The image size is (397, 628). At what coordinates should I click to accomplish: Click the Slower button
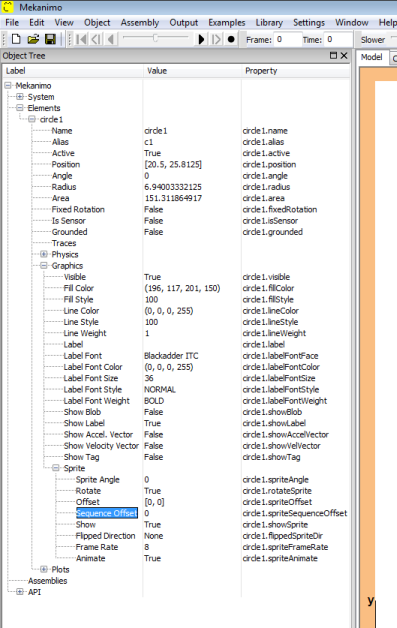[373, 40]
